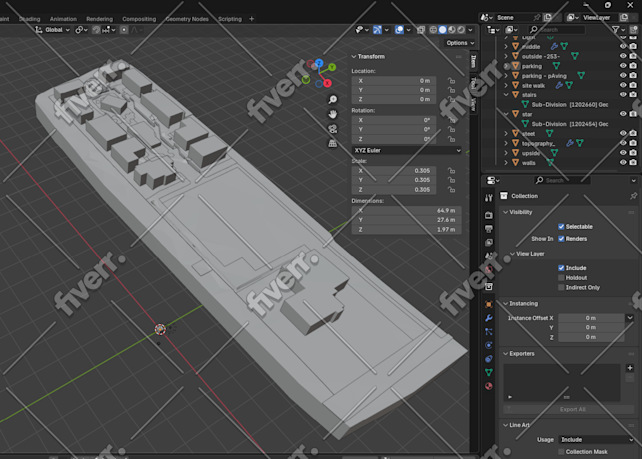642x459 pixels.
Task: Click the outliner search field
Action: tap(556, 29)
